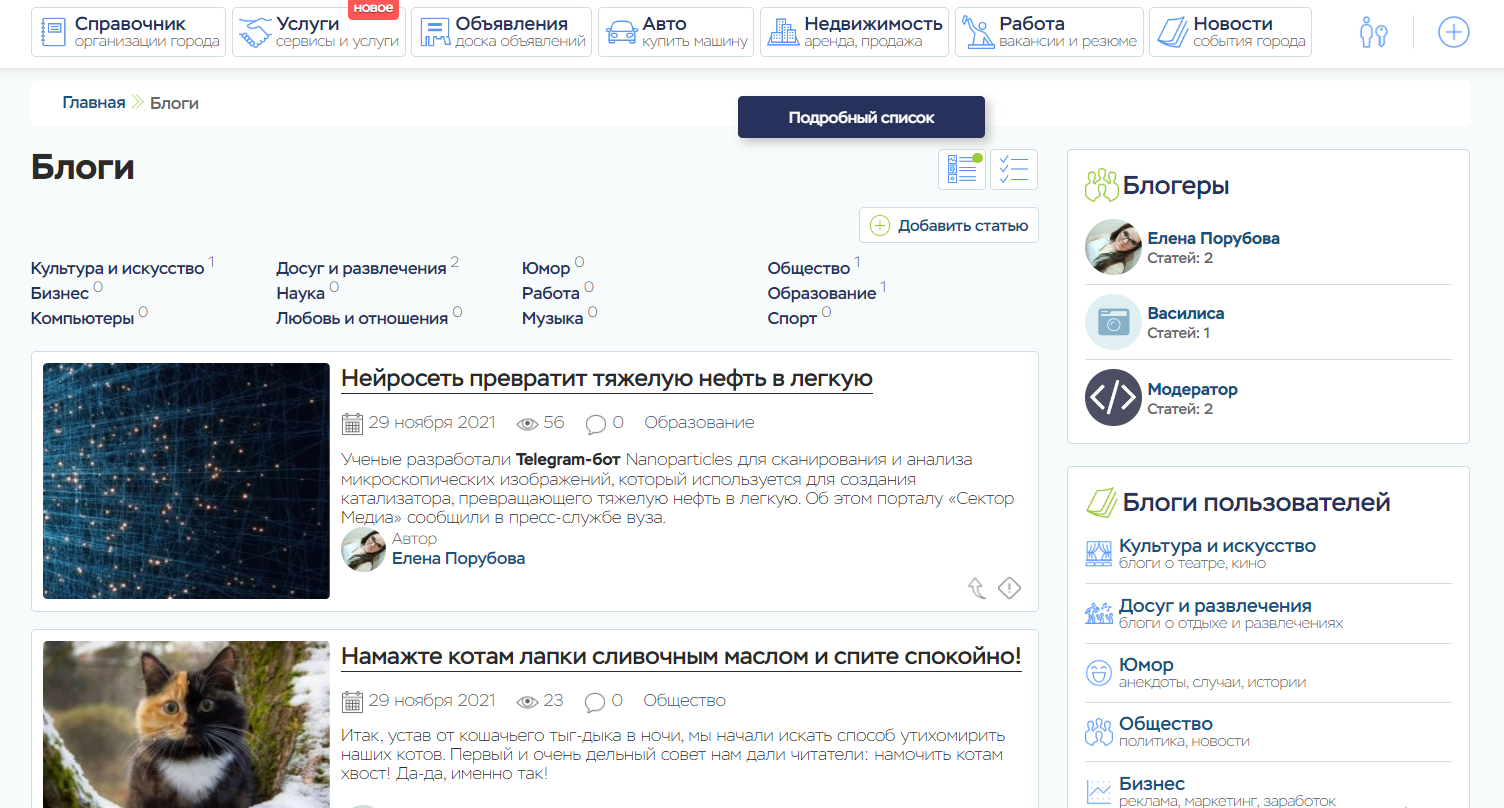Screen dimensions: 1504x808
Task: Click the share arrow icon on first article
Action: pos(977,589)
